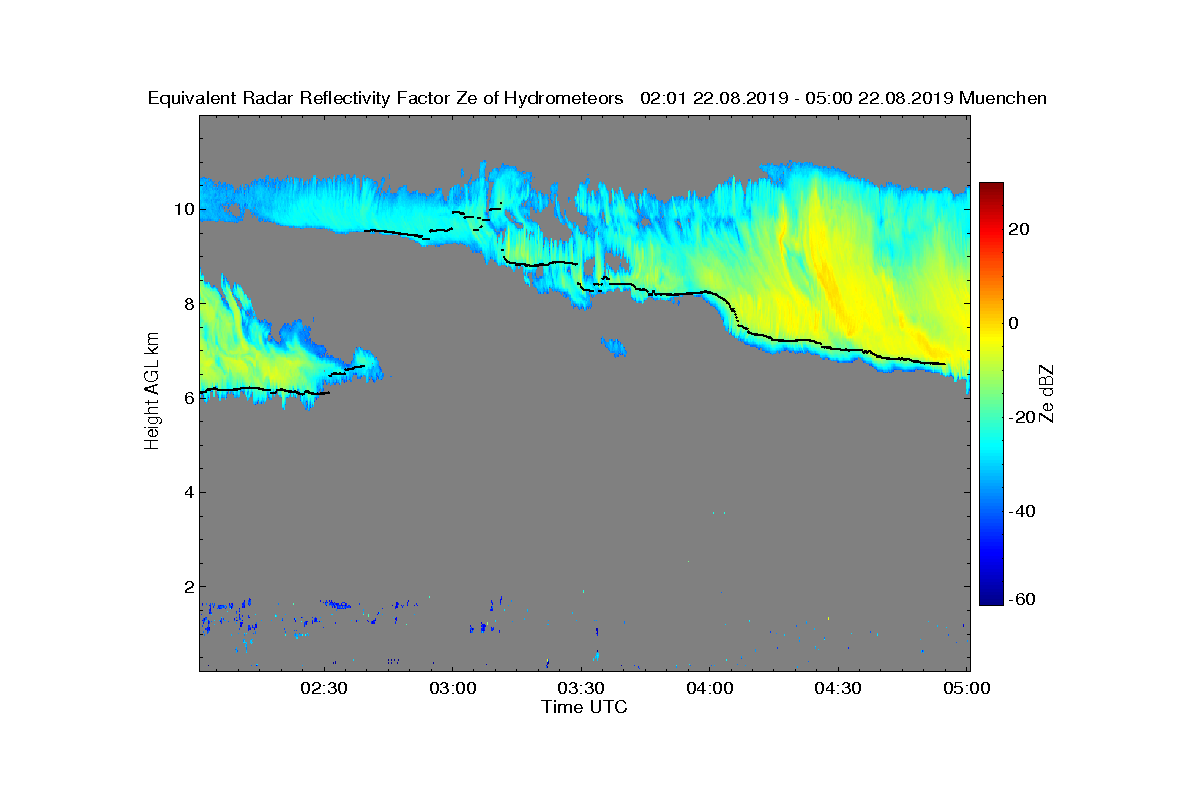Click the colorbar label 20

[1020, 230]
